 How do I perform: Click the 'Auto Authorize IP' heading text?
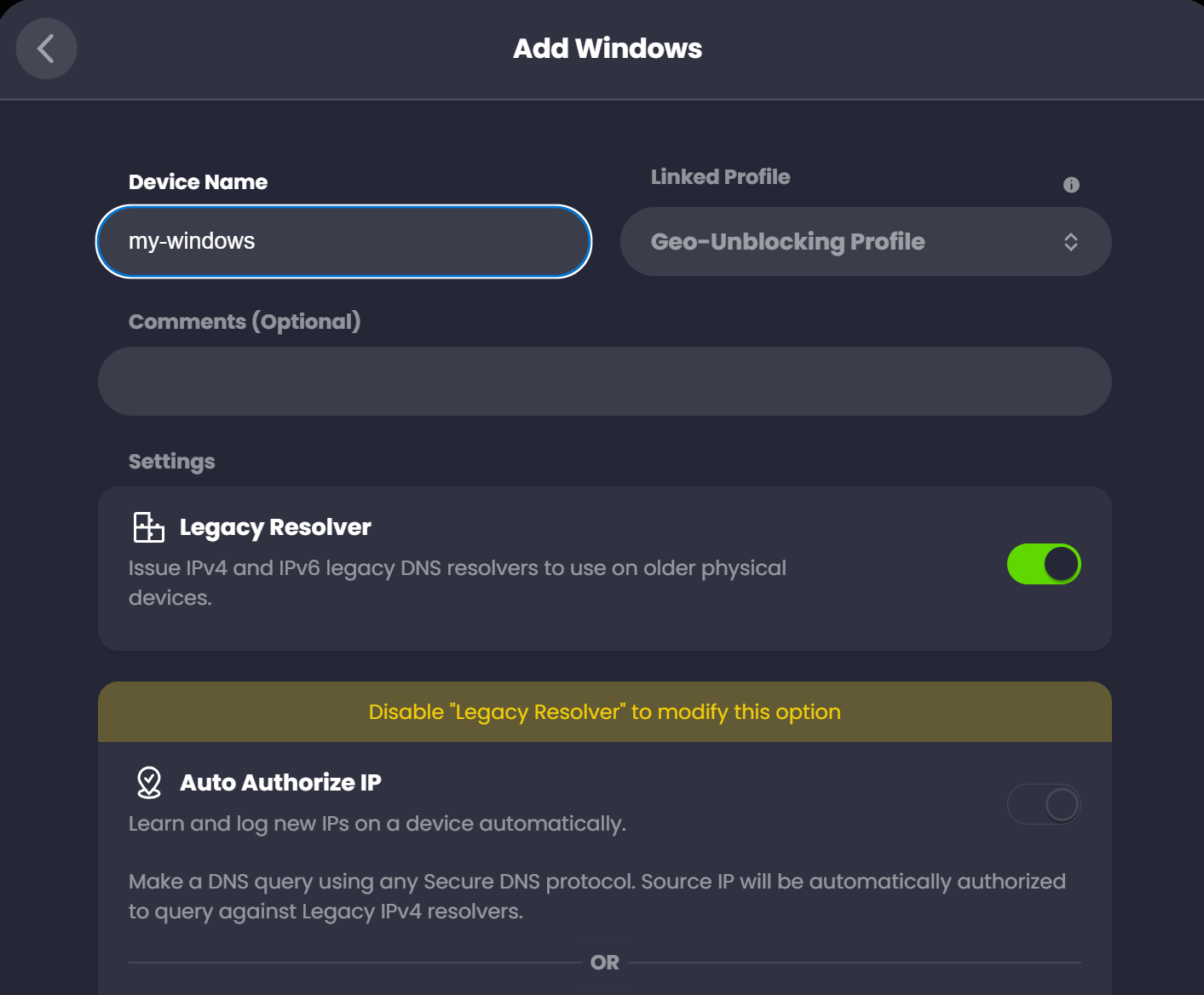point(280,782)
